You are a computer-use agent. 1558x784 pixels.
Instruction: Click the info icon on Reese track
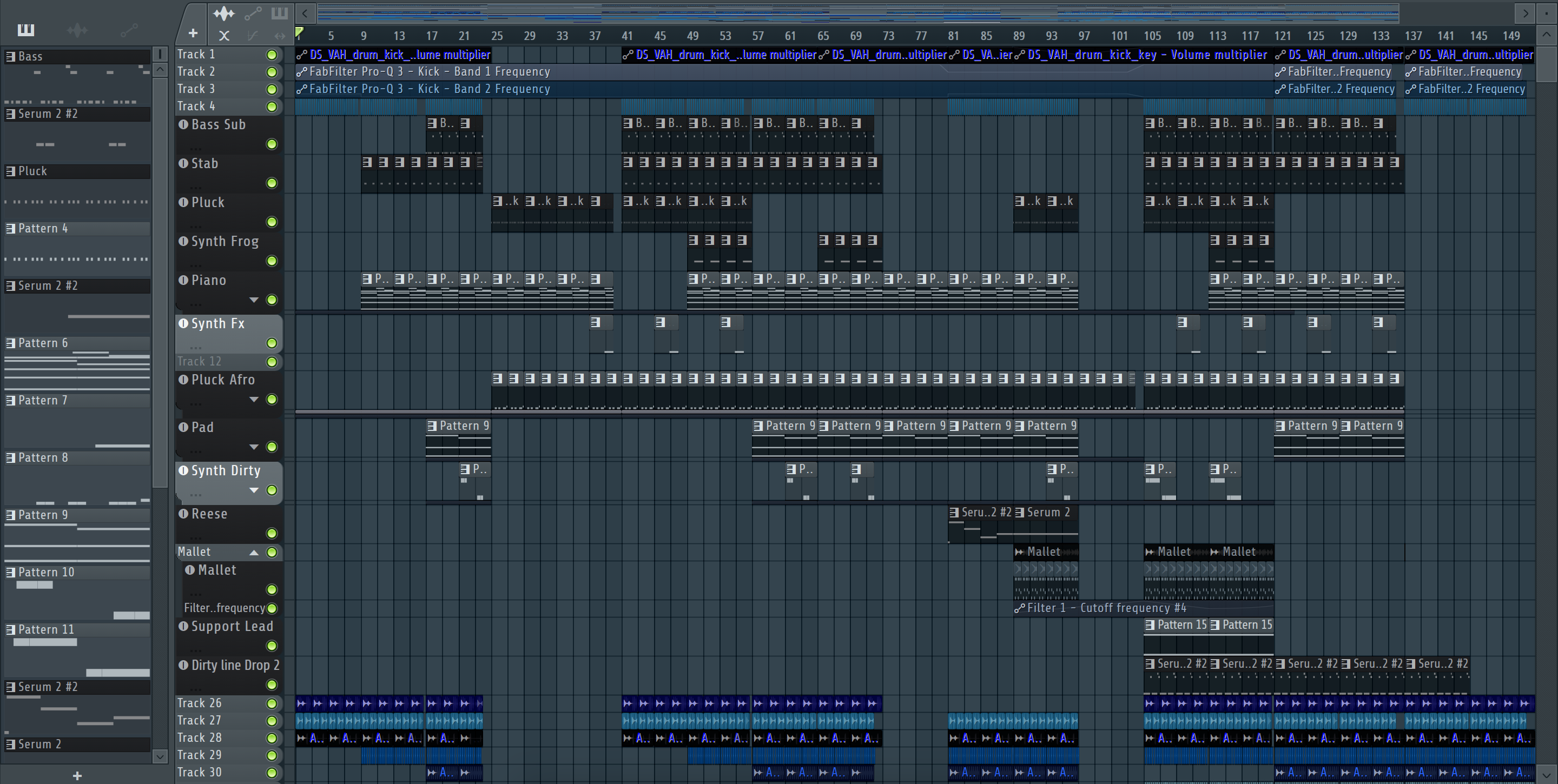coord(183,514)
